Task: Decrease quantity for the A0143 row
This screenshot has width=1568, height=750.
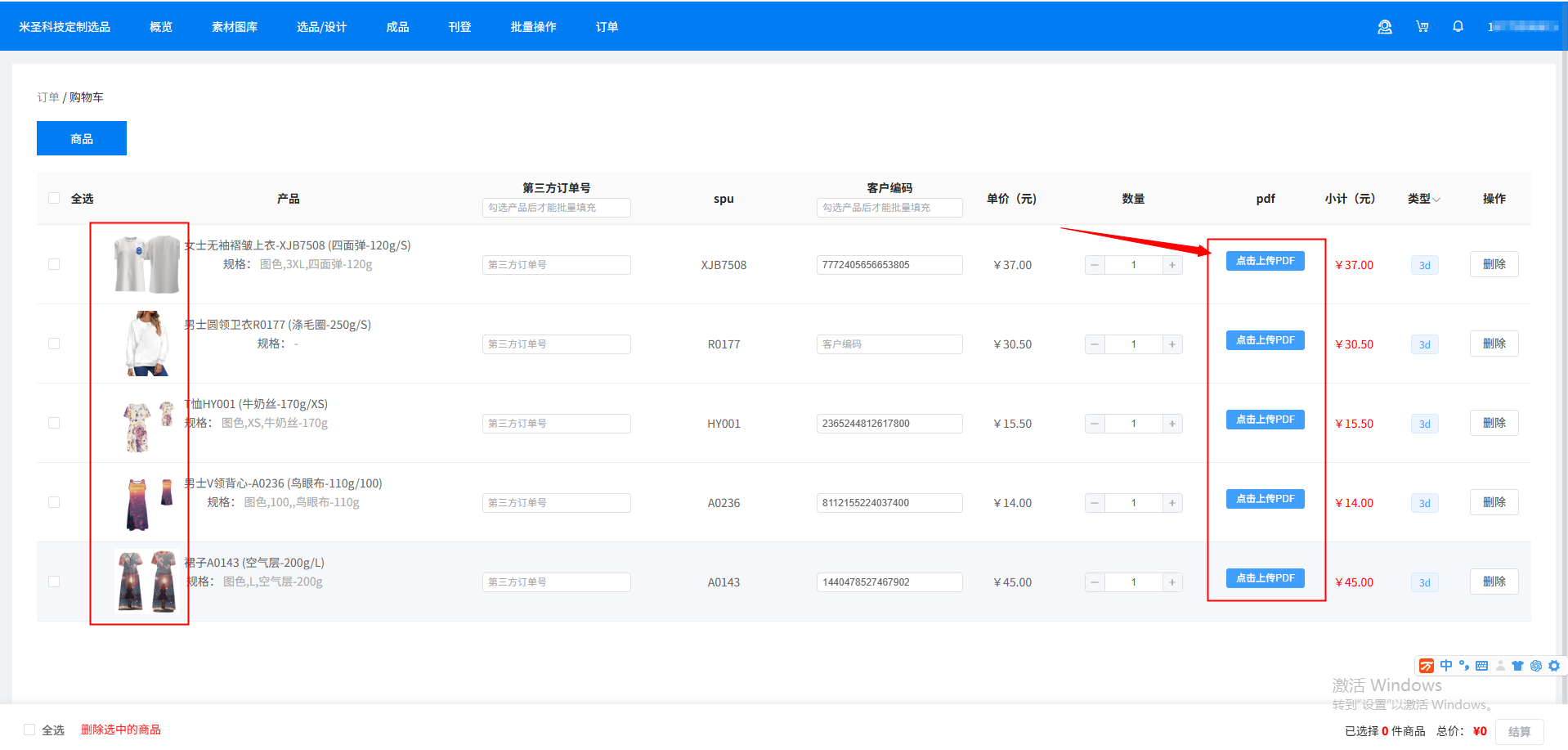Action: coord(1095,582)
